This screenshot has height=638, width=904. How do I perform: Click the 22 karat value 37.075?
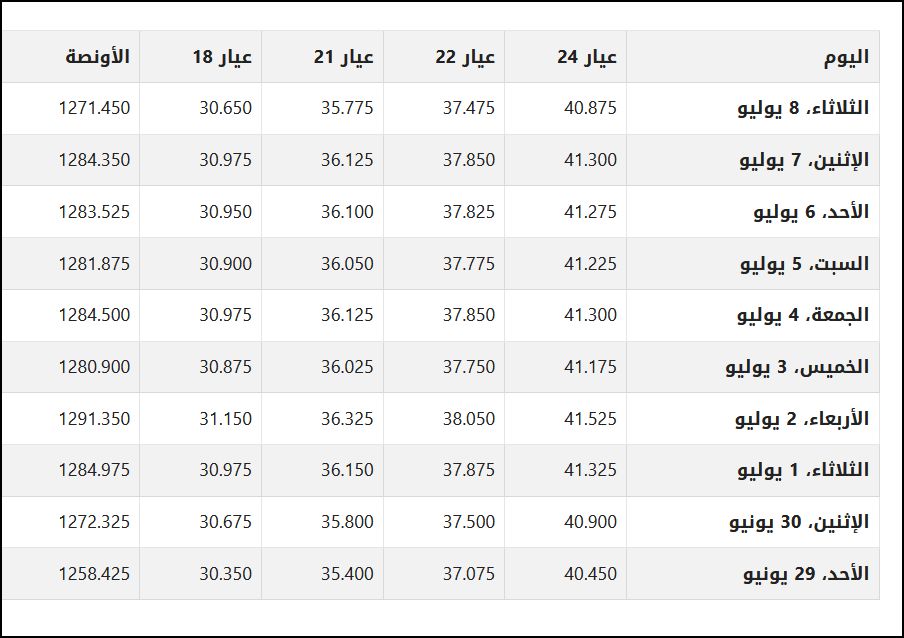click(469, 573)
